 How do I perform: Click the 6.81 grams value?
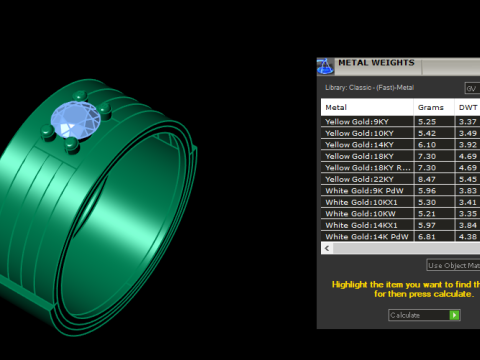click(427, 237)
